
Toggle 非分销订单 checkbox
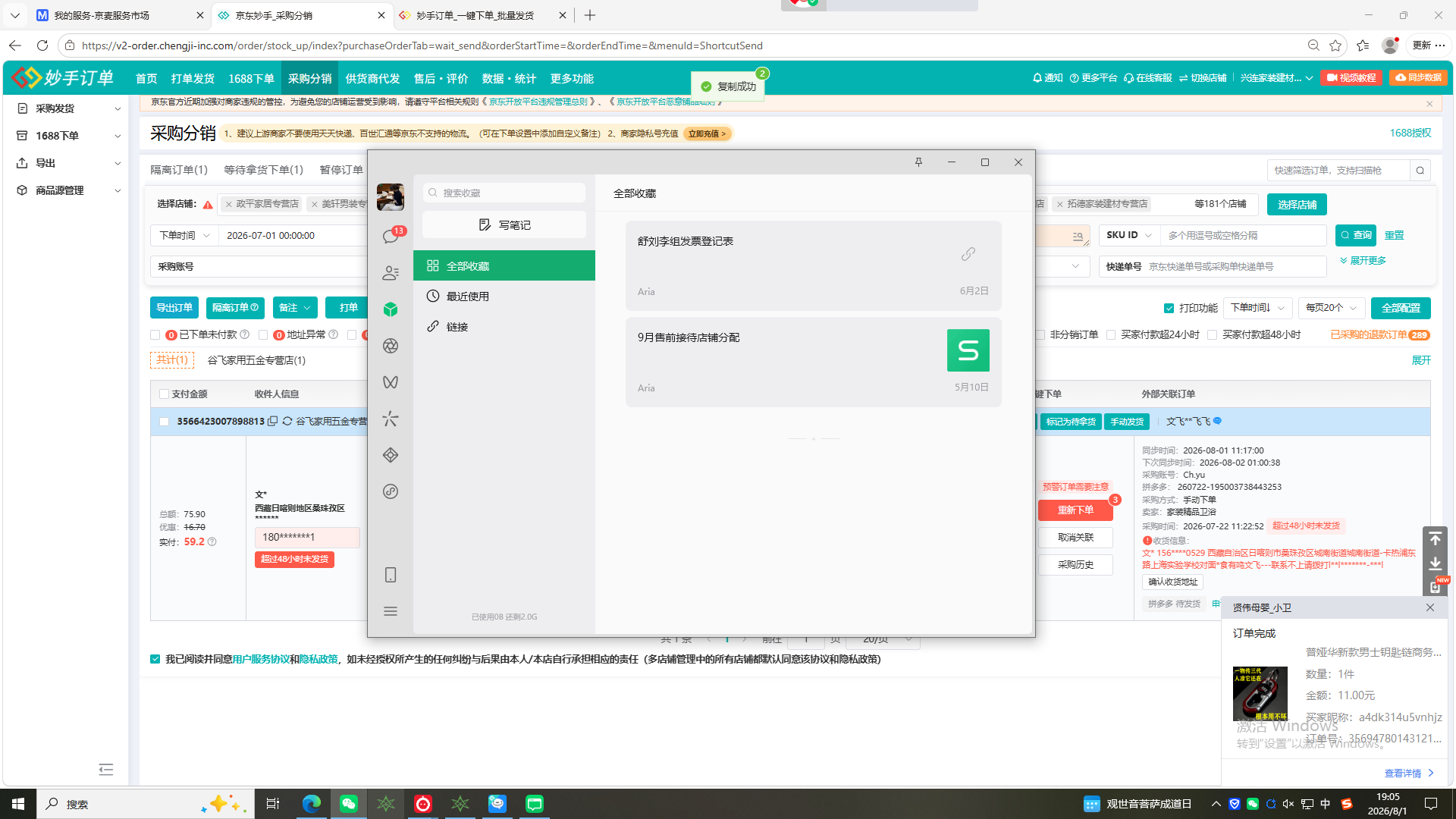tap(1040, 334)
